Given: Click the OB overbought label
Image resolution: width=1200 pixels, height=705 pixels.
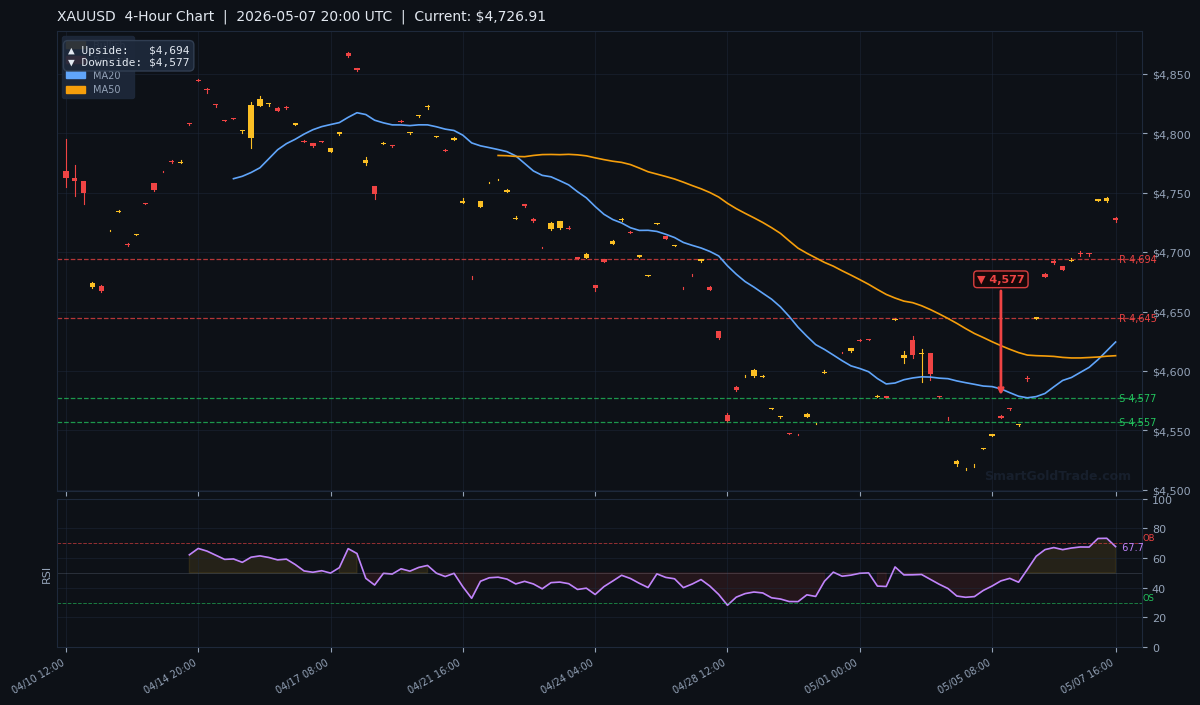Looking at the screenshot, I should [x=1148, y=538].
